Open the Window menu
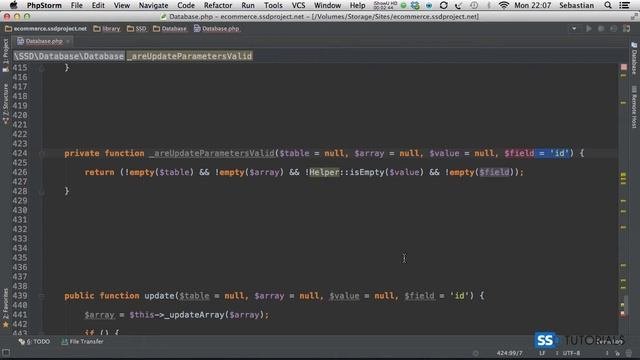This screenshot has width=640, height=360. [327, 5]
